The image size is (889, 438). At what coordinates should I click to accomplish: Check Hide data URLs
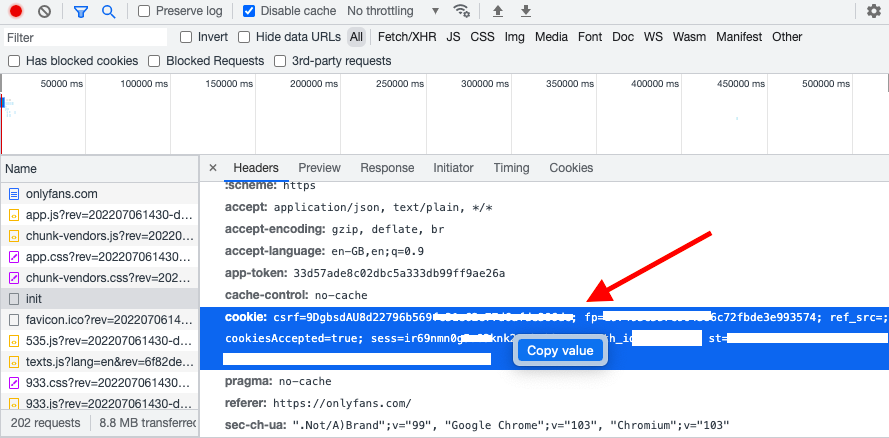[x=244, y=37]
